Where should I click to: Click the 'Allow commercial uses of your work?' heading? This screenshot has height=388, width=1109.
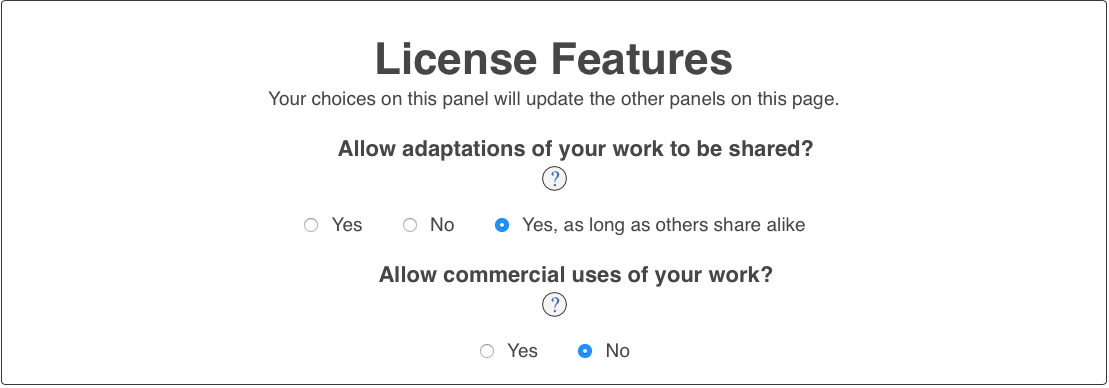click(576, 274)
